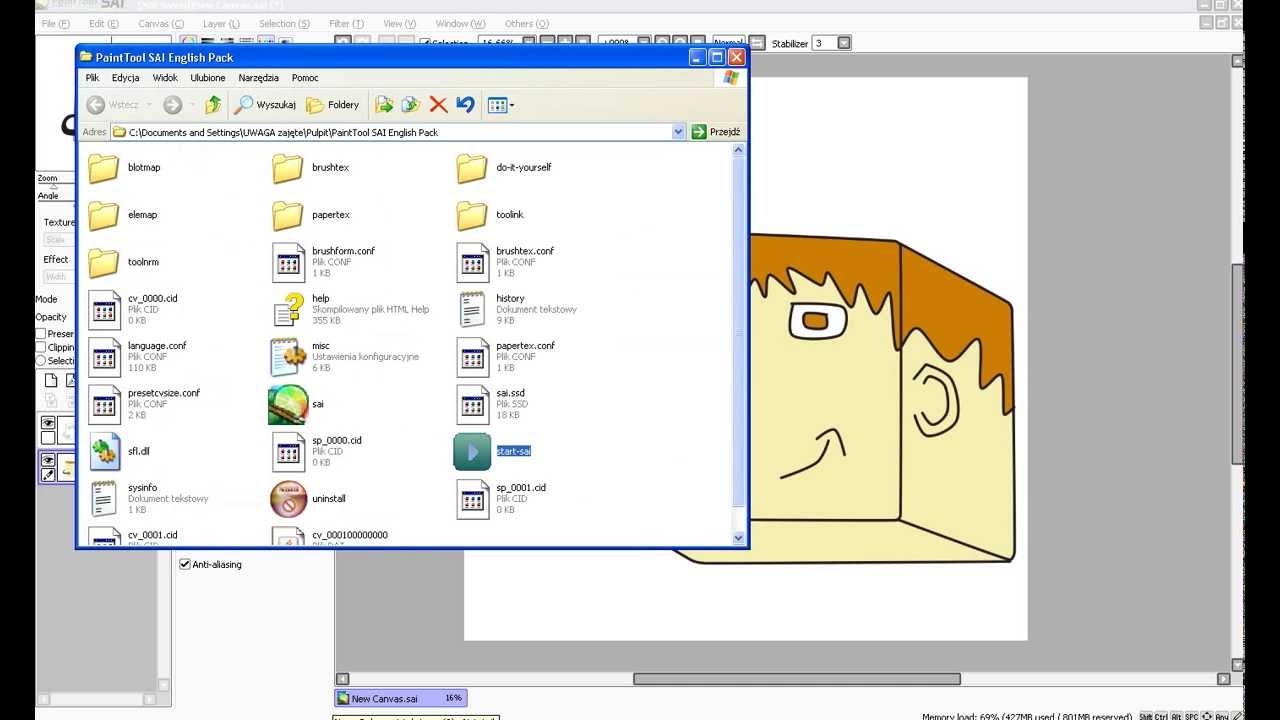The height and width of the screenshot is (720, 1280).
Task: Select the uninstall program icon
Action: 288,498
